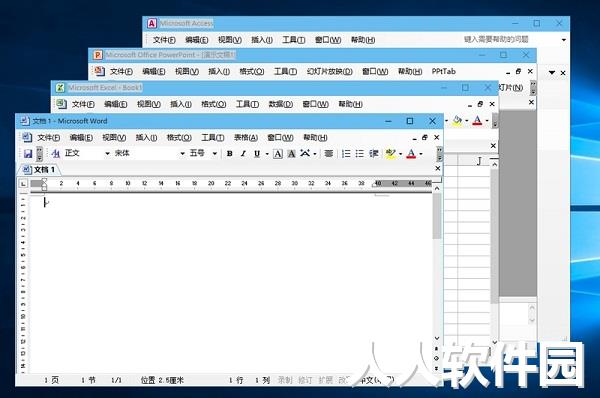Open 数据(D) menu in Excel
The width and height of the screenshot is (600, 398).
(x=280, y=104)
